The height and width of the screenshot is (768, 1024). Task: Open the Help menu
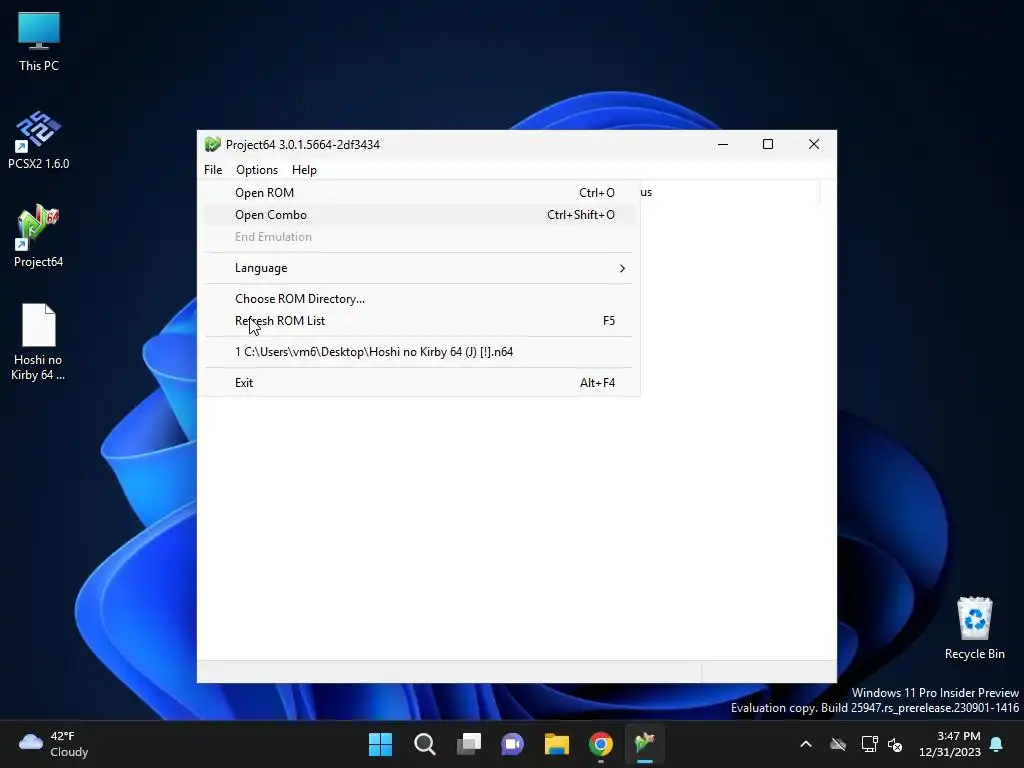pos(304,170)
